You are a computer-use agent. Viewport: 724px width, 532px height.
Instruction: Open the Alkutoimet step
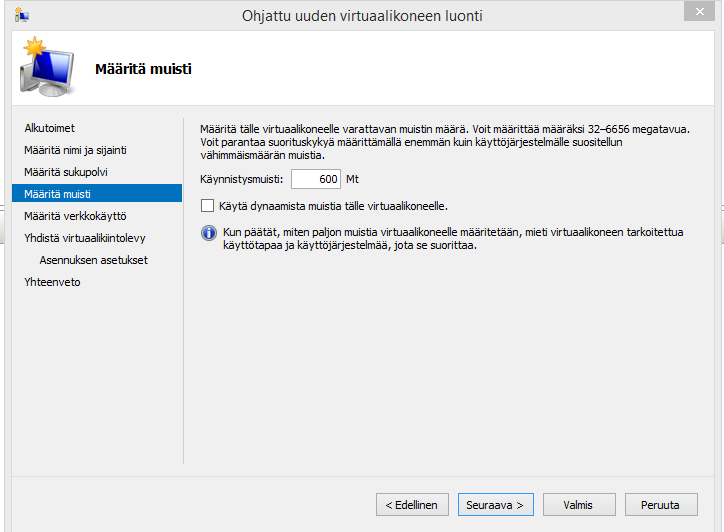click(x=49, y=128)
